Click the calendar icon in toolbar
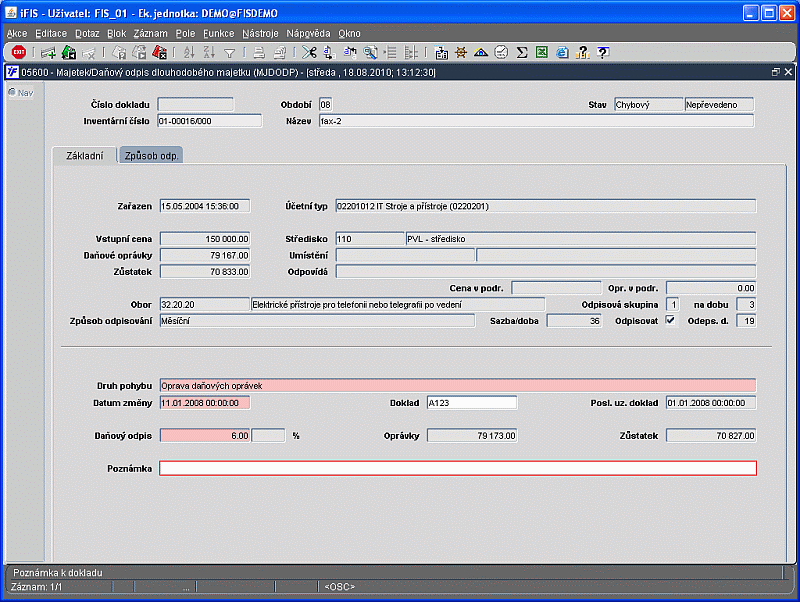 (441, 52)
